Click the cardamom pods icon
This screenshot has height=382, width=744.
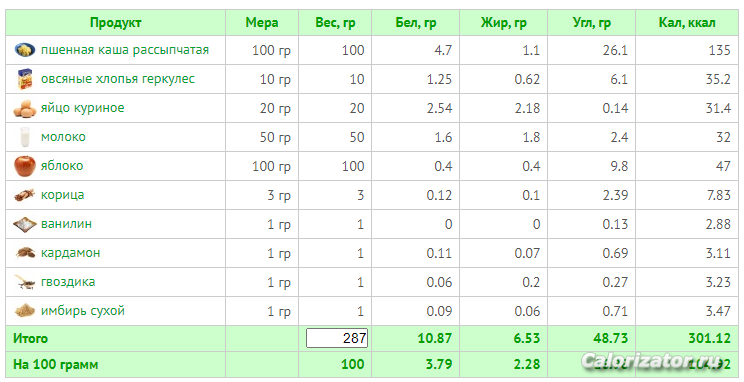[25, 253]
